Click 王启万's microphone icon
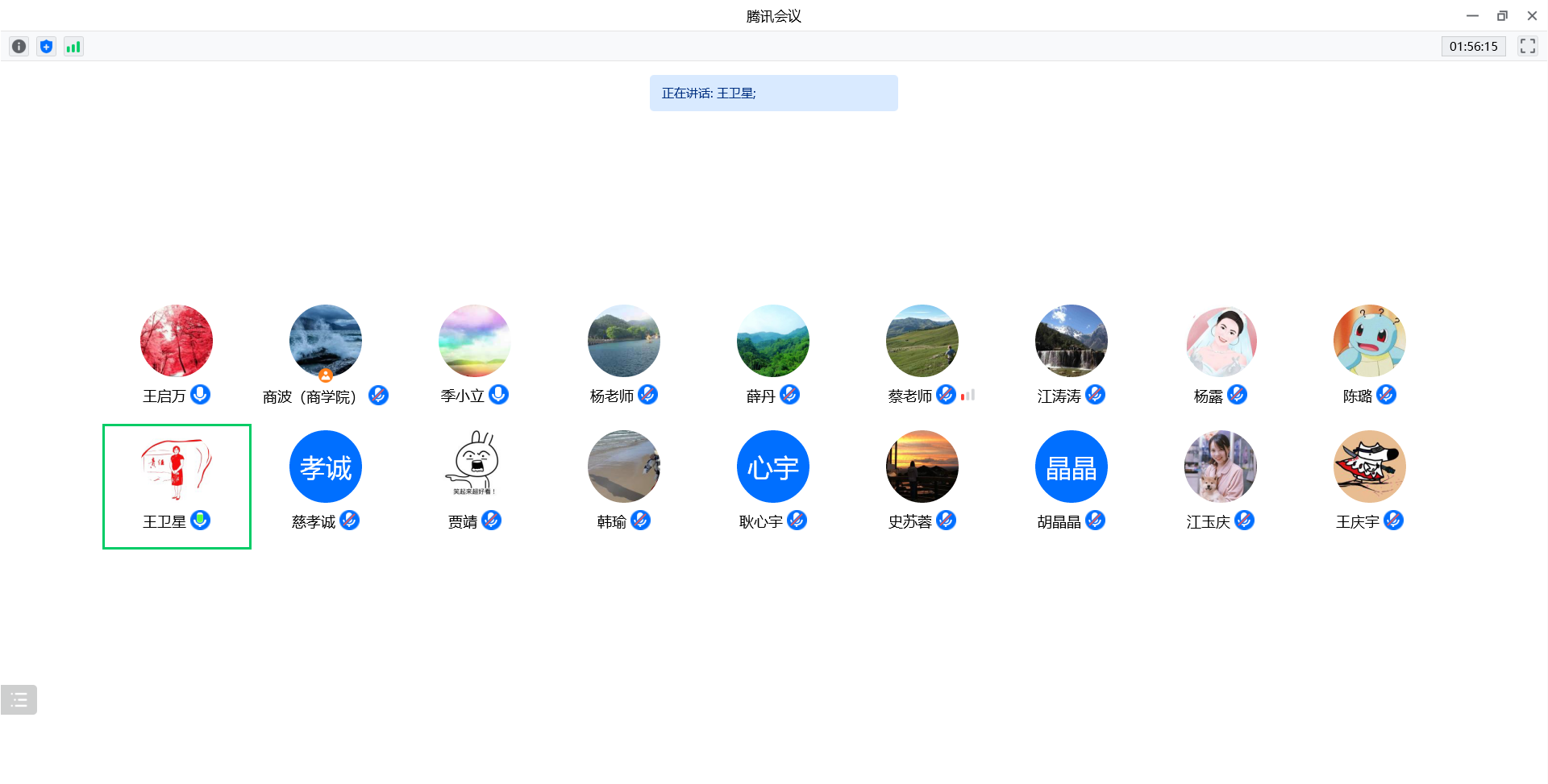The image size is (1548, 784). [x=201, y=395]
